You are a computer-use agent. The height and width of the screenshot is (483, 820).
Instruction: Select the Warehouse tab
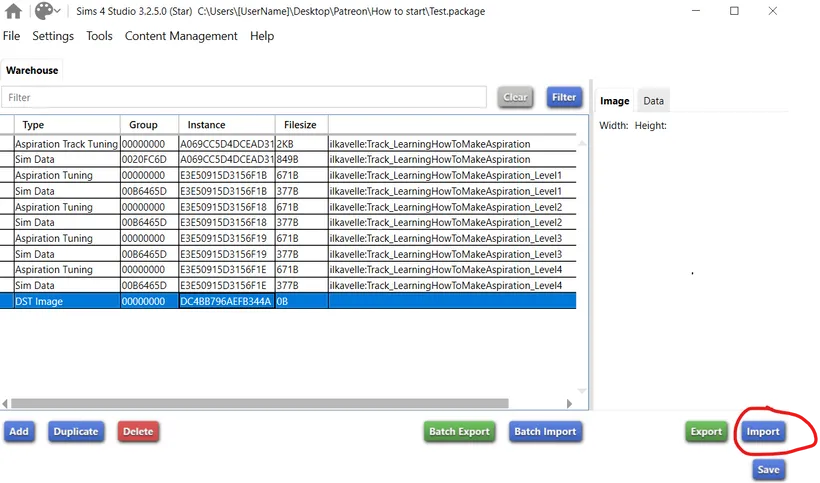click(32, 71)
